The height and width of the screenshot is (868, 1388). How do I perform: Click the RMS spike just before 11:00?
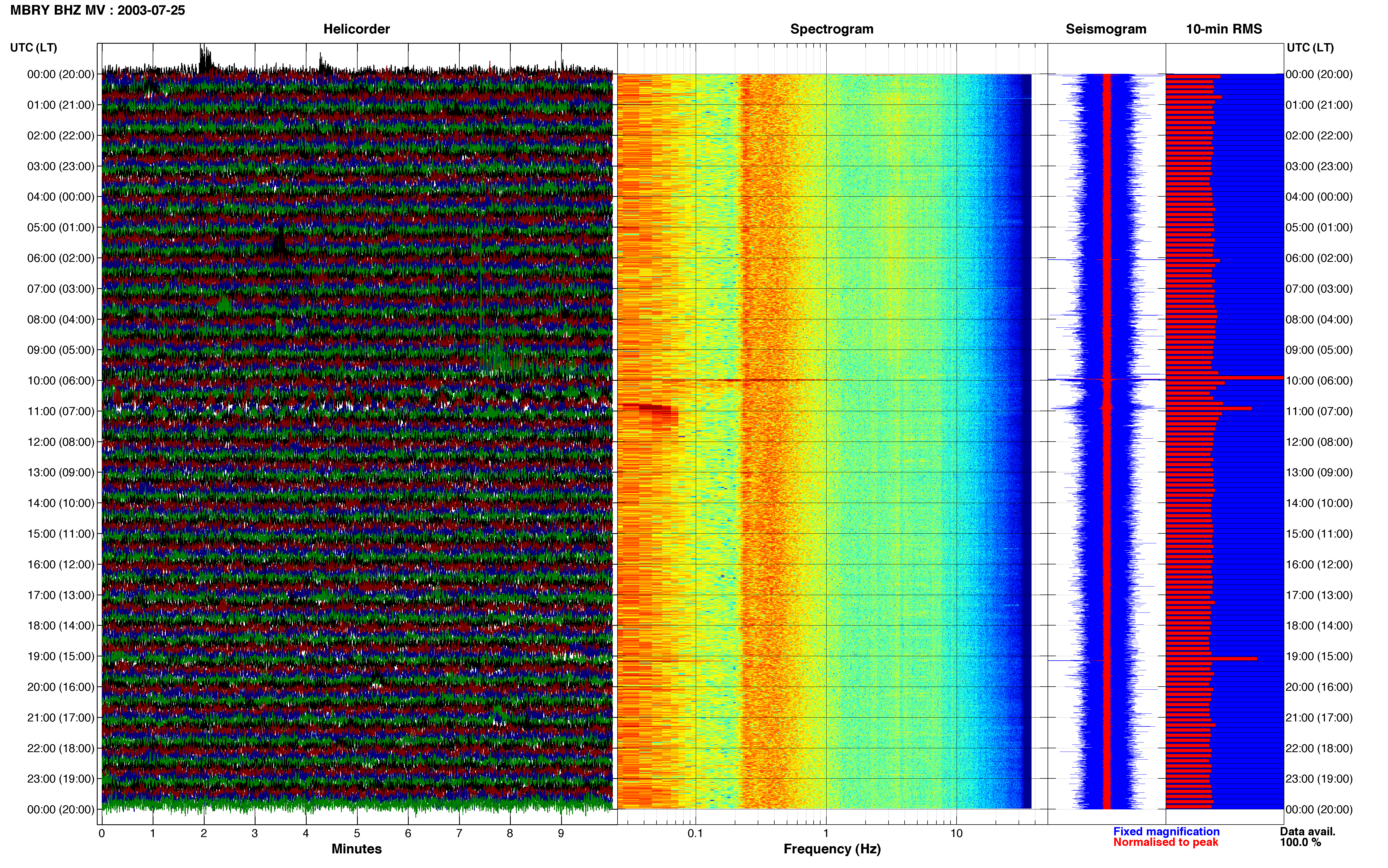pyautogui.click(x=1209, y=408)
